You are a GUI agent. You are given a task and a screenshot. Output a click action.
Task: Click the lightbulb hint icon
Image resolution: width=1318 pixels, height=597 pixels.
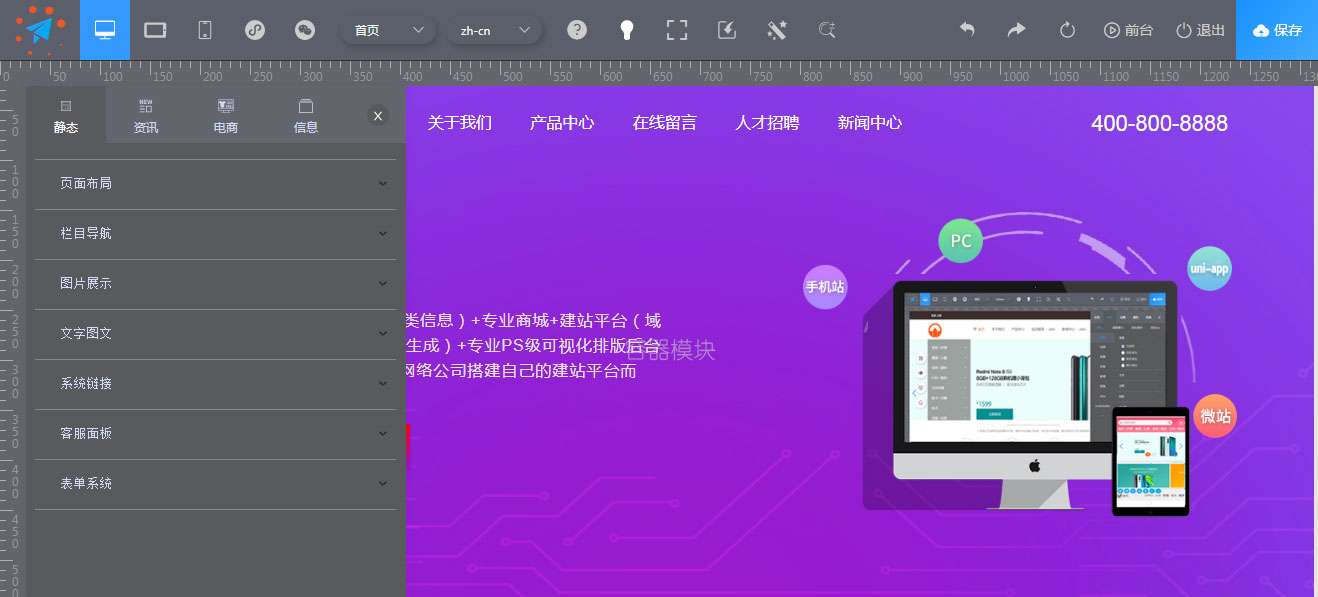(627, 30)
